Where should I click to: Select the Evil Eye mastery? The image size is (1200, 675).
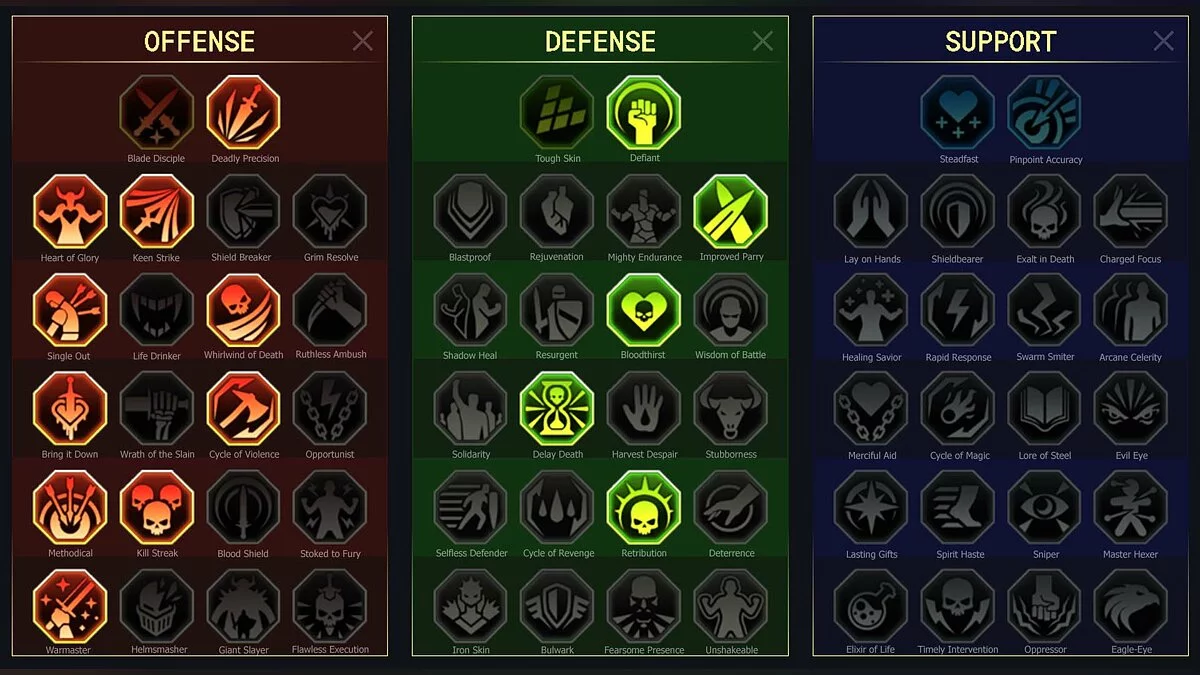[x=1131, y=409]
